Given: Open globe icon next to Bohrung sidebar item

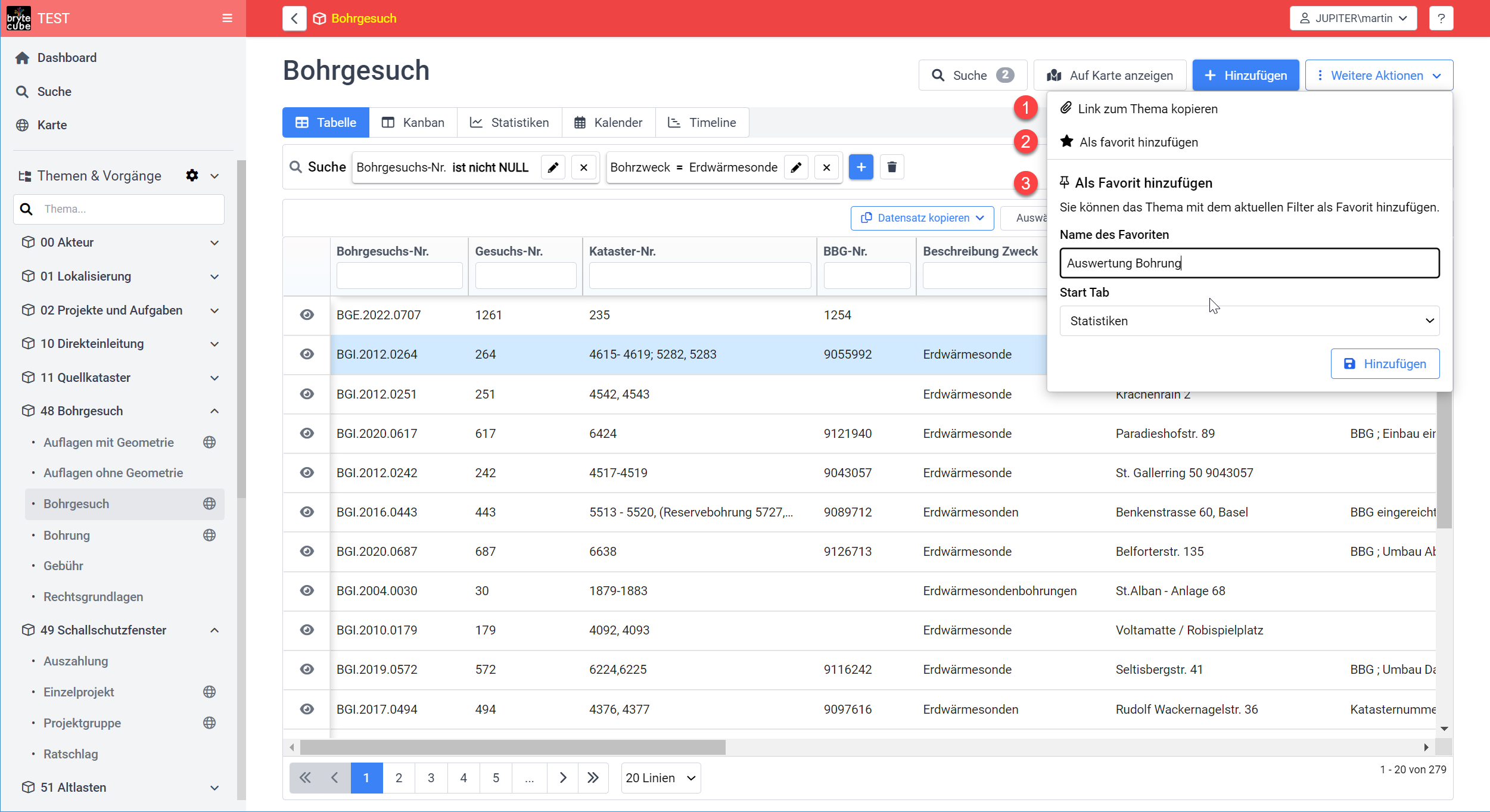Looking at the screenshot, I should coord(209,535).
